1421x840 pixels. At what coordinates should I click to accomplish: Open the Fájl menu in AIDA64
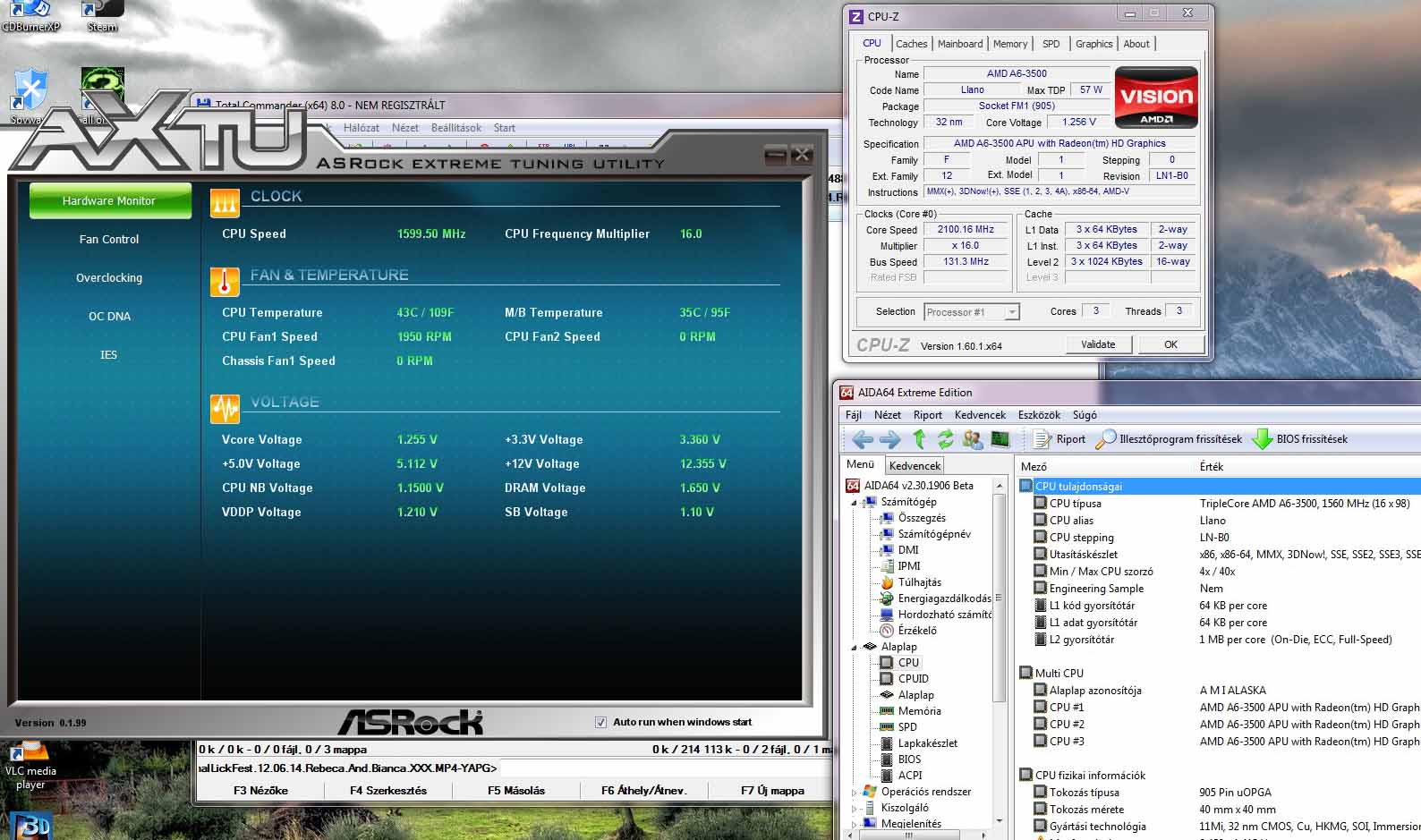[x=854, y=415]
